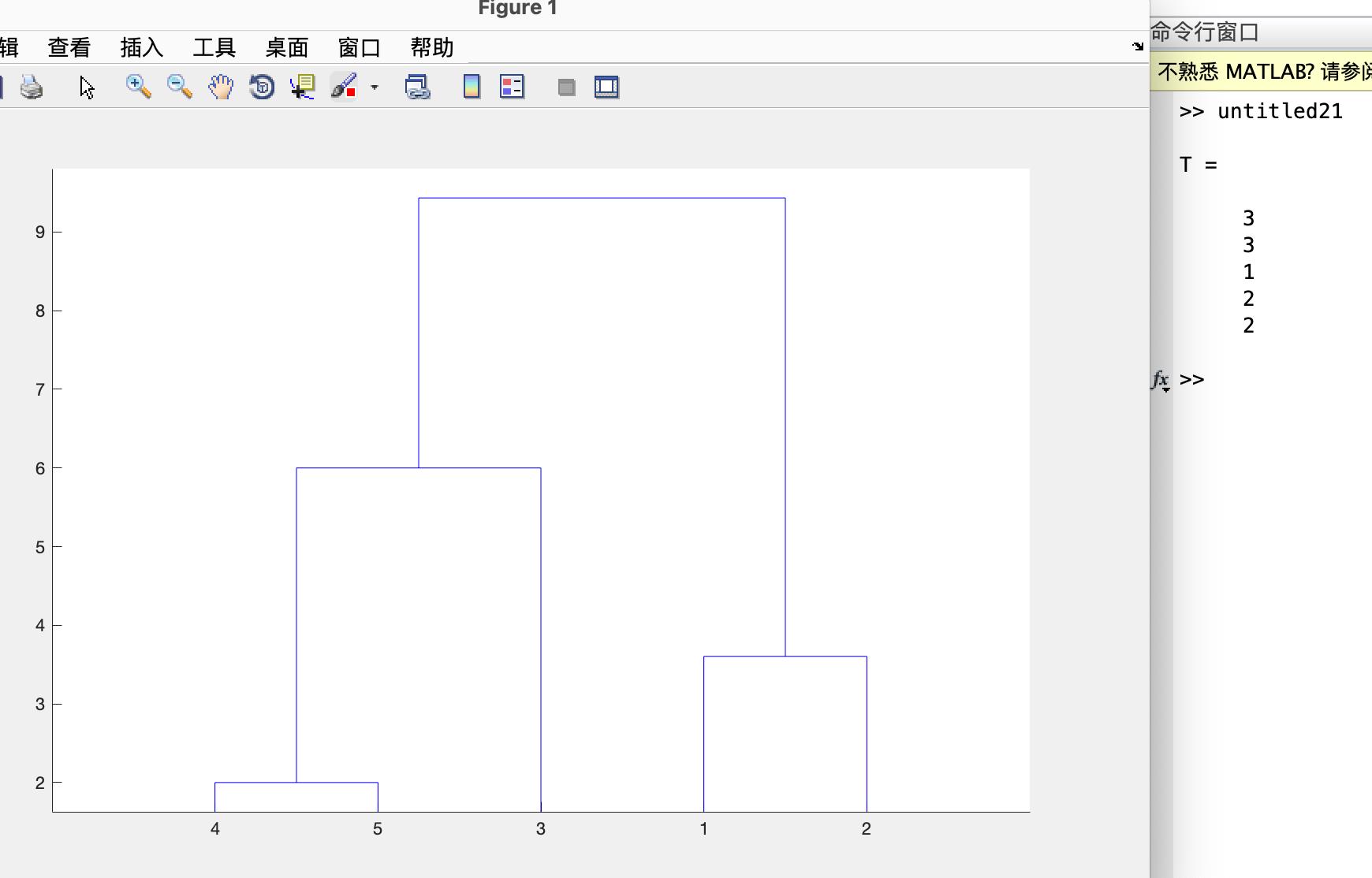Click the fx function browser icon
Viewport: 1372px width, 878px height.
tap(1161, 381)
